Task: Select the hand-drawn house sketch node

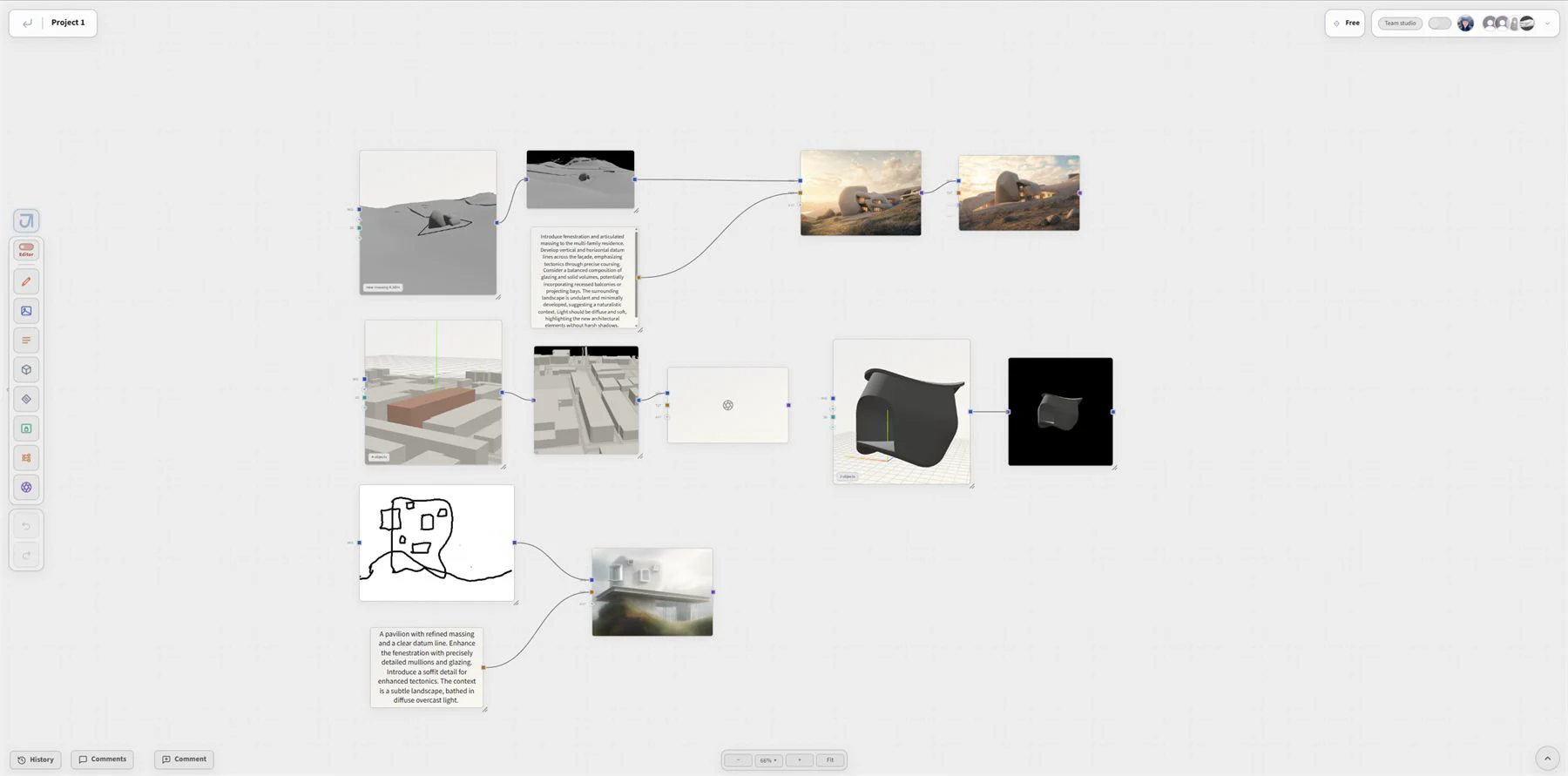Action: [x=436, y=543]
